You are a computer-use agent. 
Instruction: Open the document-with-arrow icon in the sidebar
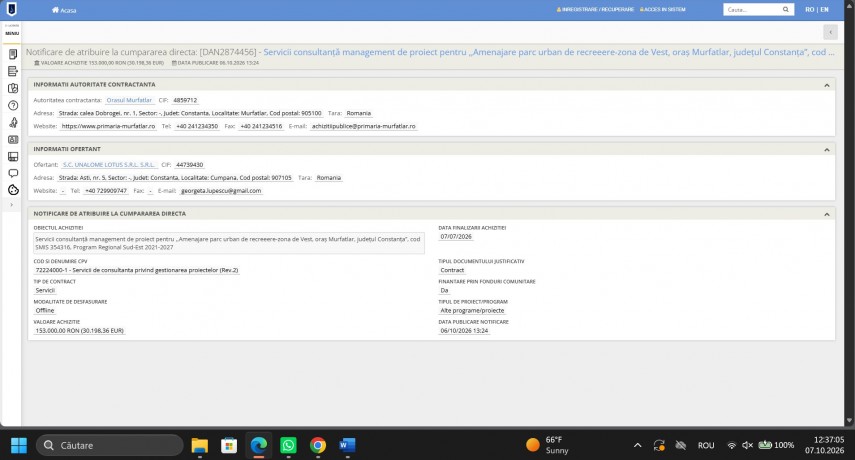click(13, 71)
